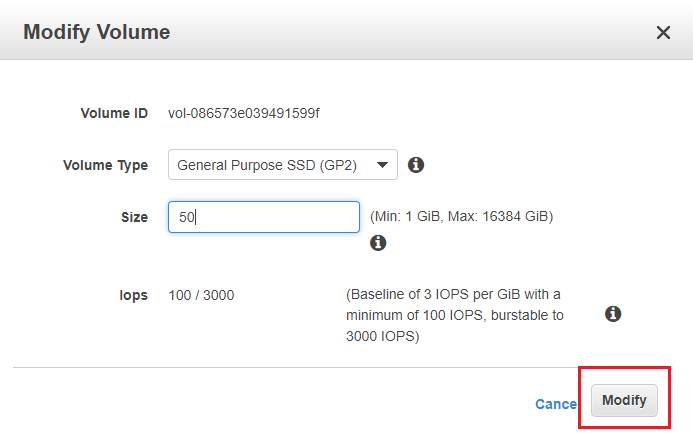Click the Volume ID label
This screenshot has height=433, width=693.
[x=114, y=113]
